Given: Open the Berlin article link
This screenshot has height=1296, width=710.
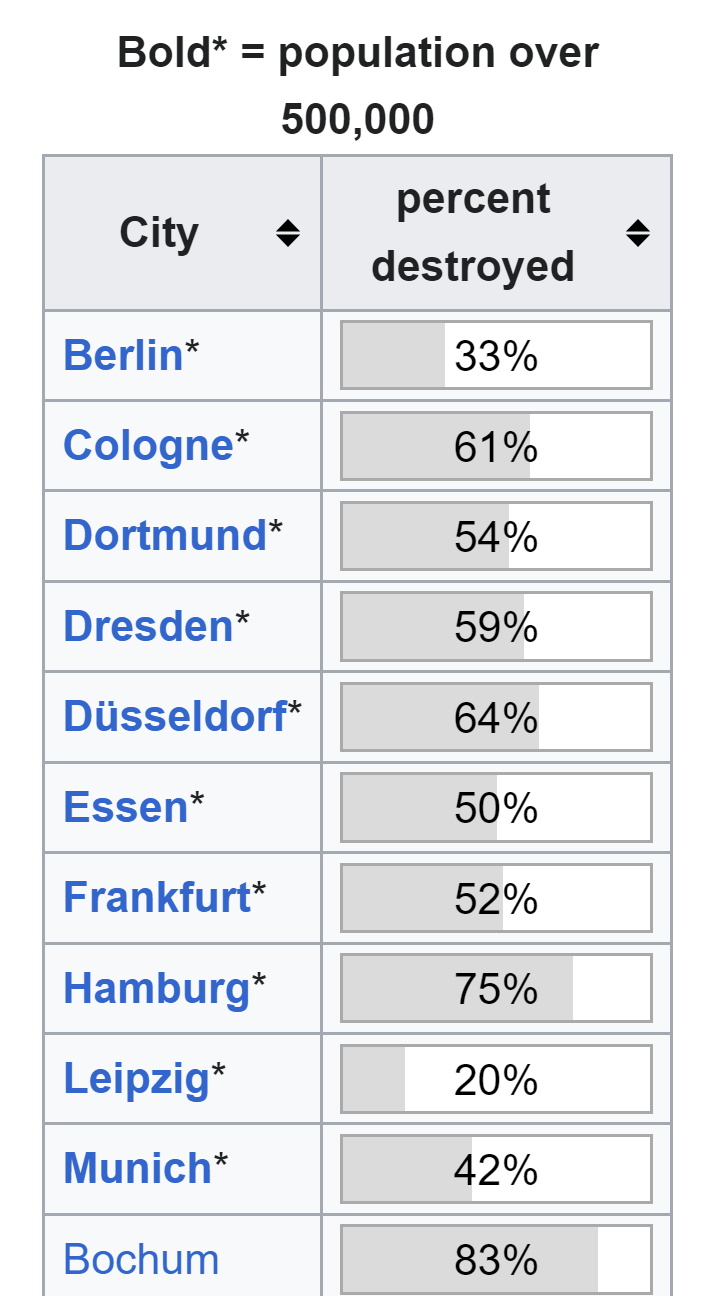Looking at the screenshot, I should tap(123, 355).
